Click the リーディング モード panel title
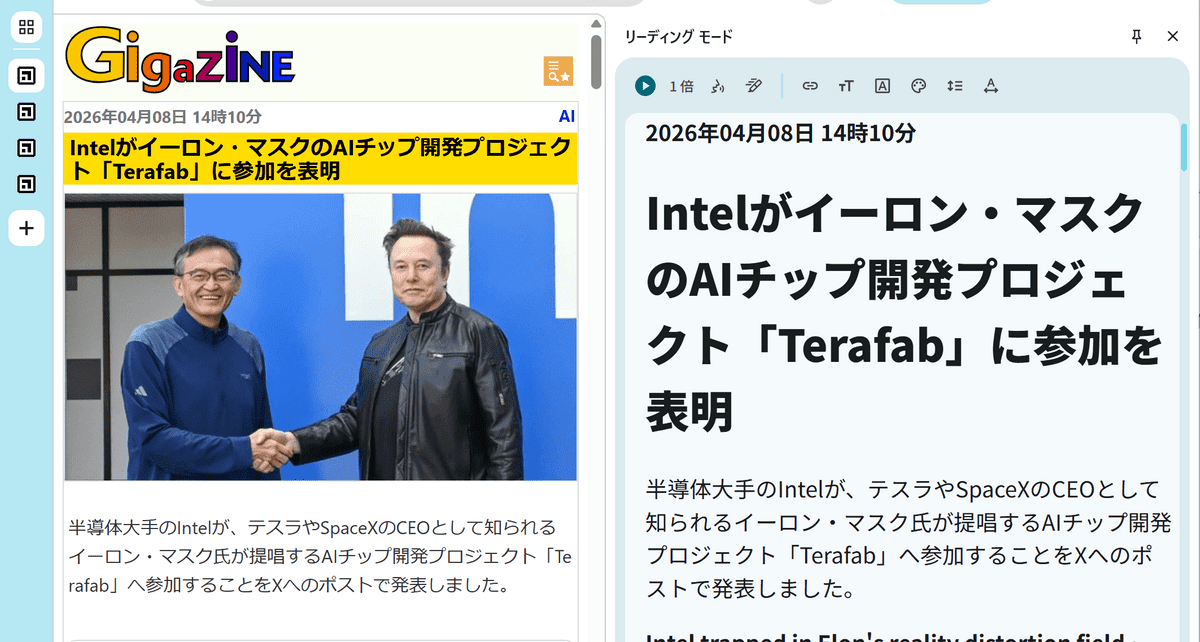 pyautogui.click(x=679, y=36)
